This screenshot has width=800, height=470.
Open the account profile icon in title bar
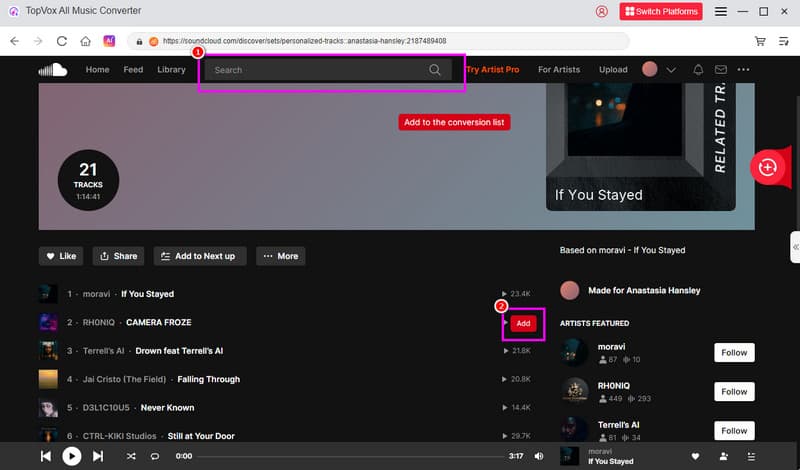pyautogui.click(x=602, y=11)
